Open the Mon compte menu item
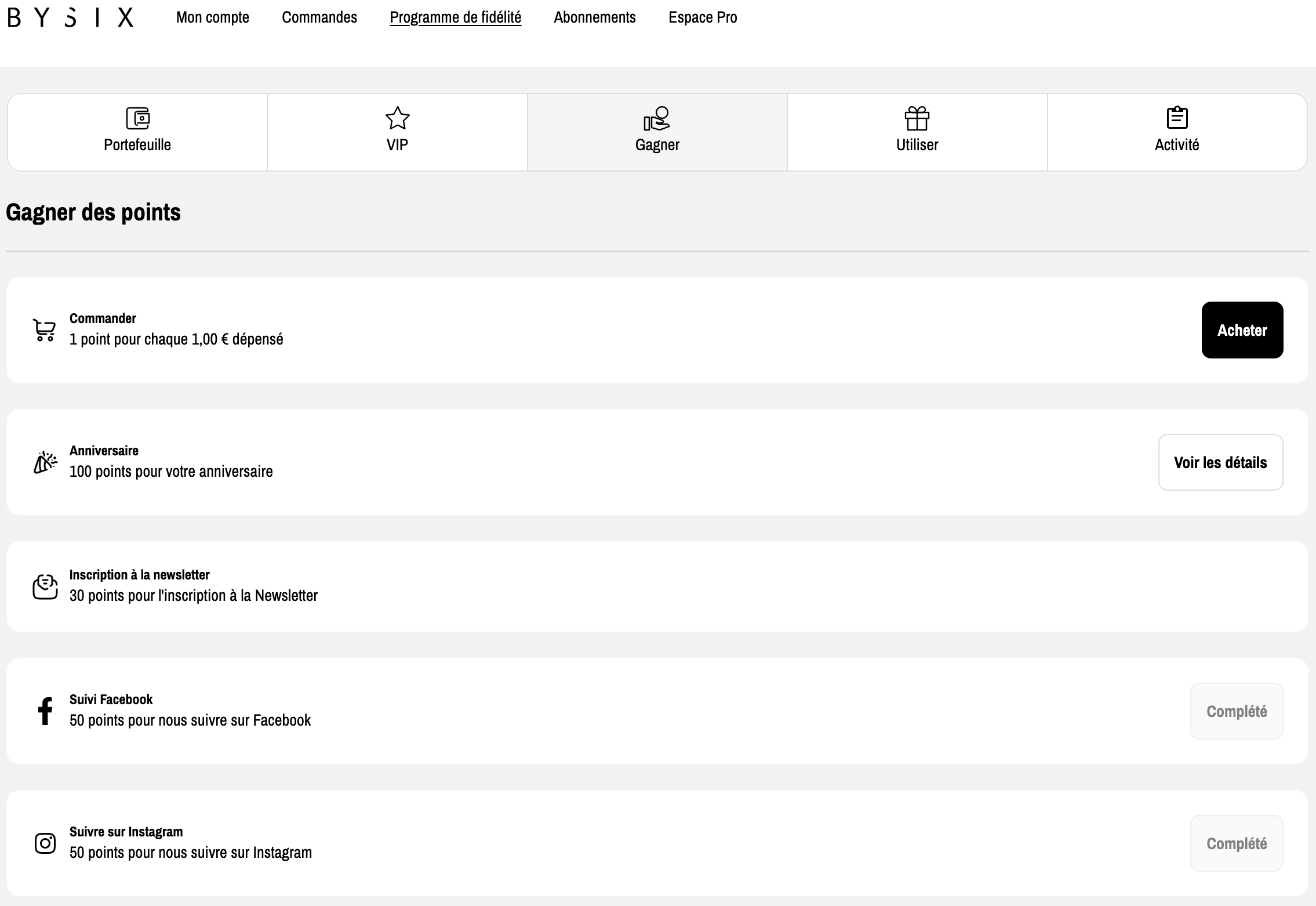Viewport: 1316px width, 906px height. [212, 17]
